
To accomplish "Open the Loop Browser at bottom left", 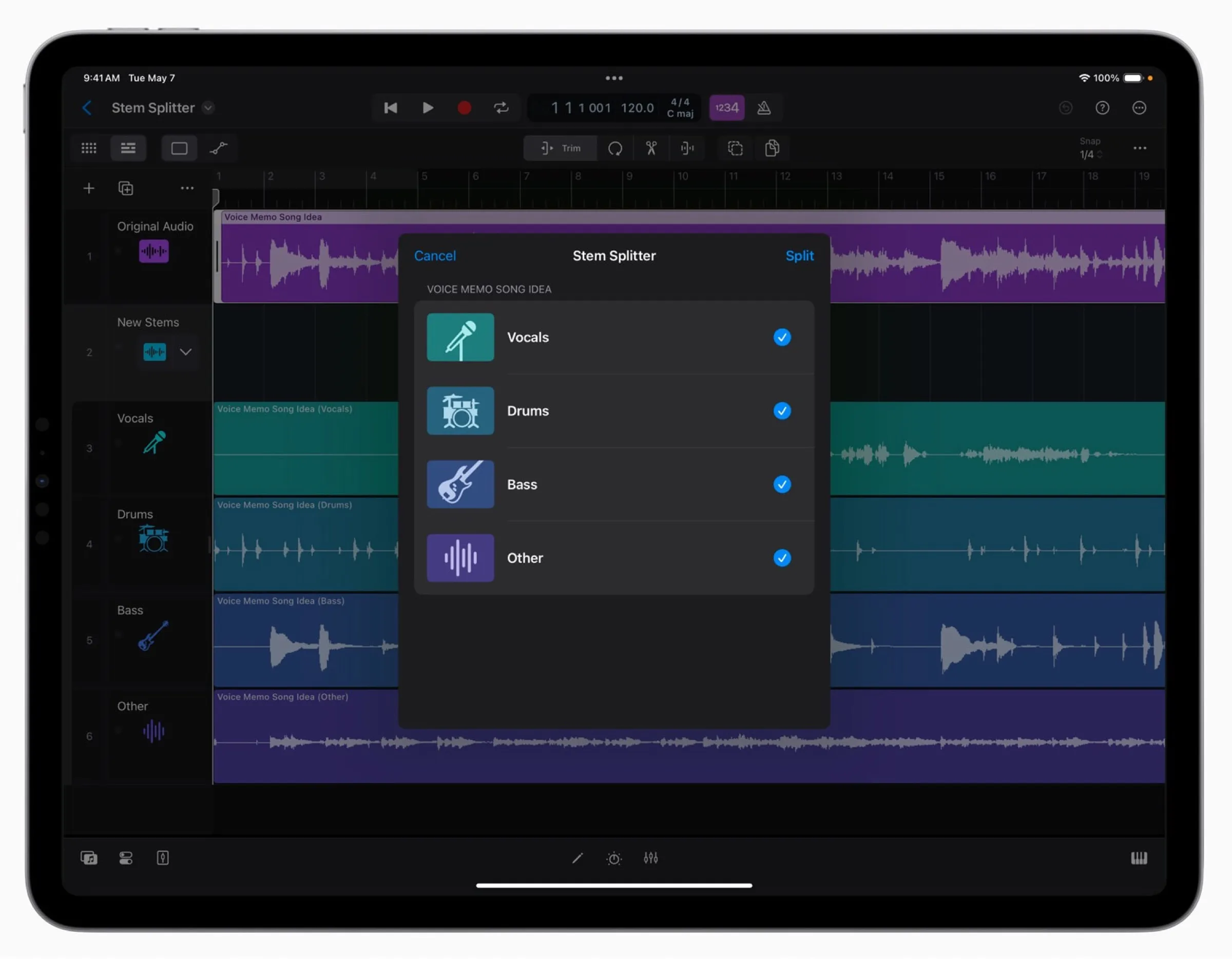I will tap(89, 858).
